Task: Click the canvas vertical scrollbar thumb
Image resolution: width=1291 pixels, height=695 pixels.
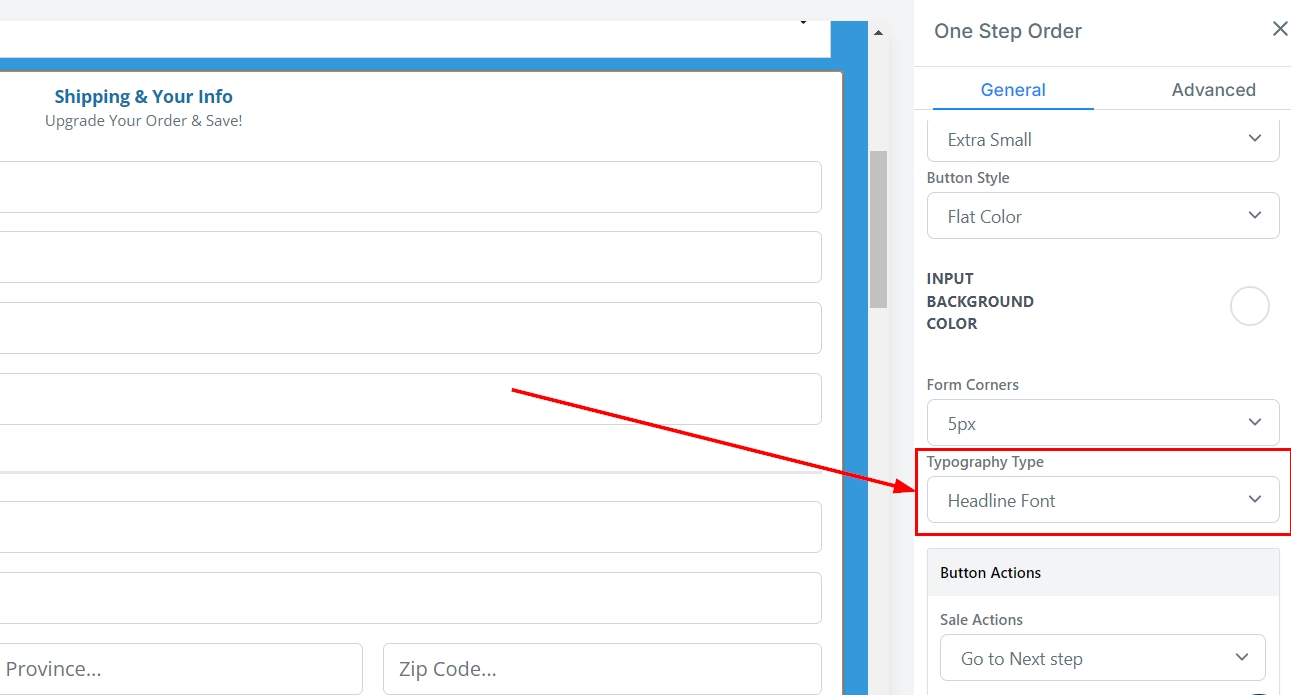Action: 878,230
